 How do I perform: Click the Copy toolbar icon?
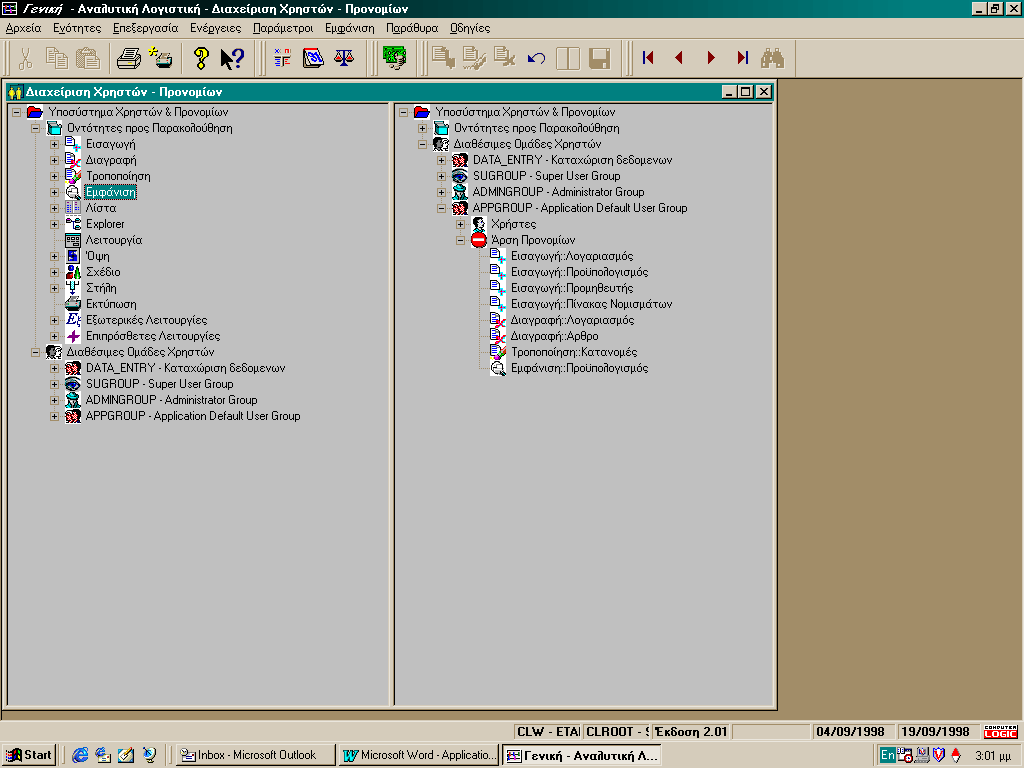[x=57, y=58]
